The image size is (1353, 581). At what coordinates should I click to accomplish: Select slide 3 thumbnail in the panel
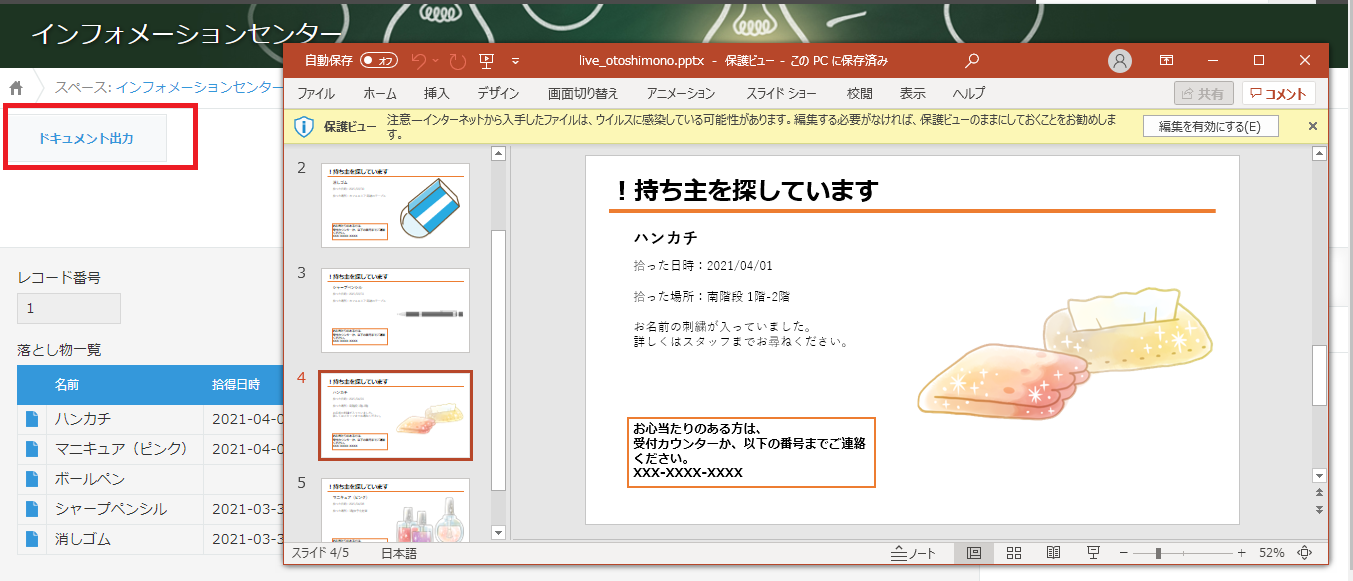(395, 310)
